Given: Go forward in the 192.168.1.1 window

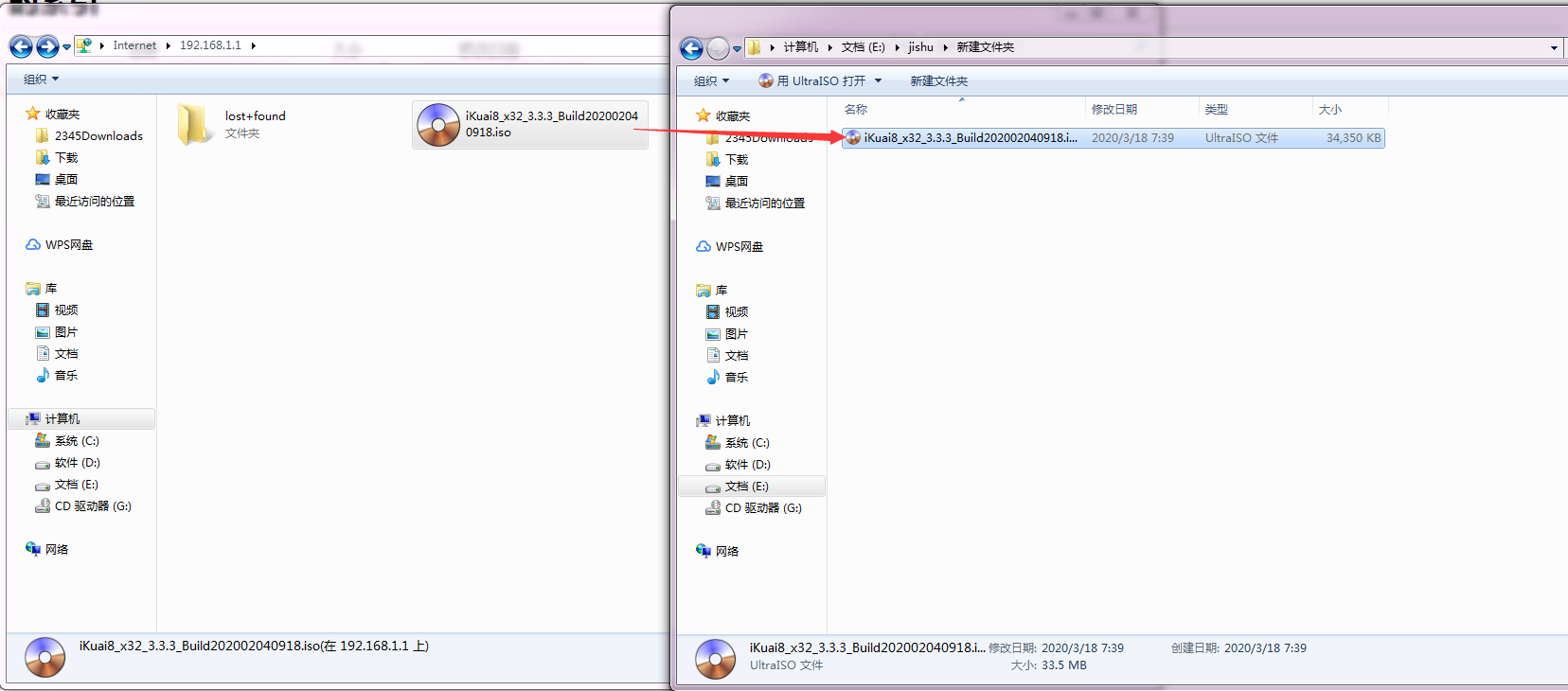Looking at the screenshot, I should point(47,46).
